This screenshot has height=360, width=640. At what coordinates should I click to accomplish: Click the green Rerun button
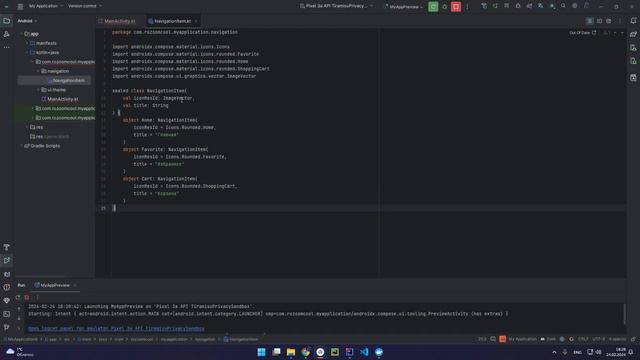433,7
